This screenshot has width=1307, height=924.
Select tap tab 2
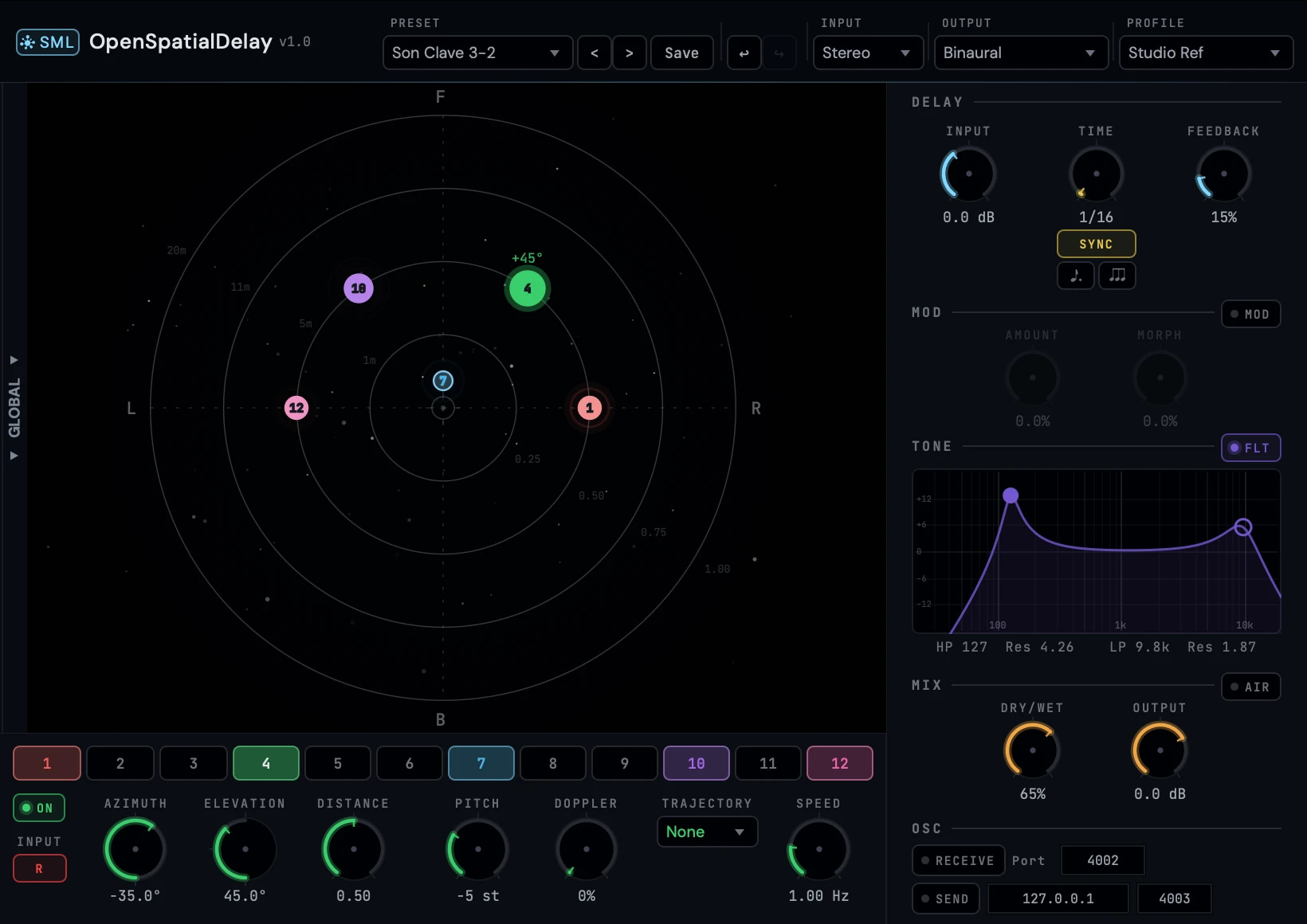120,763
